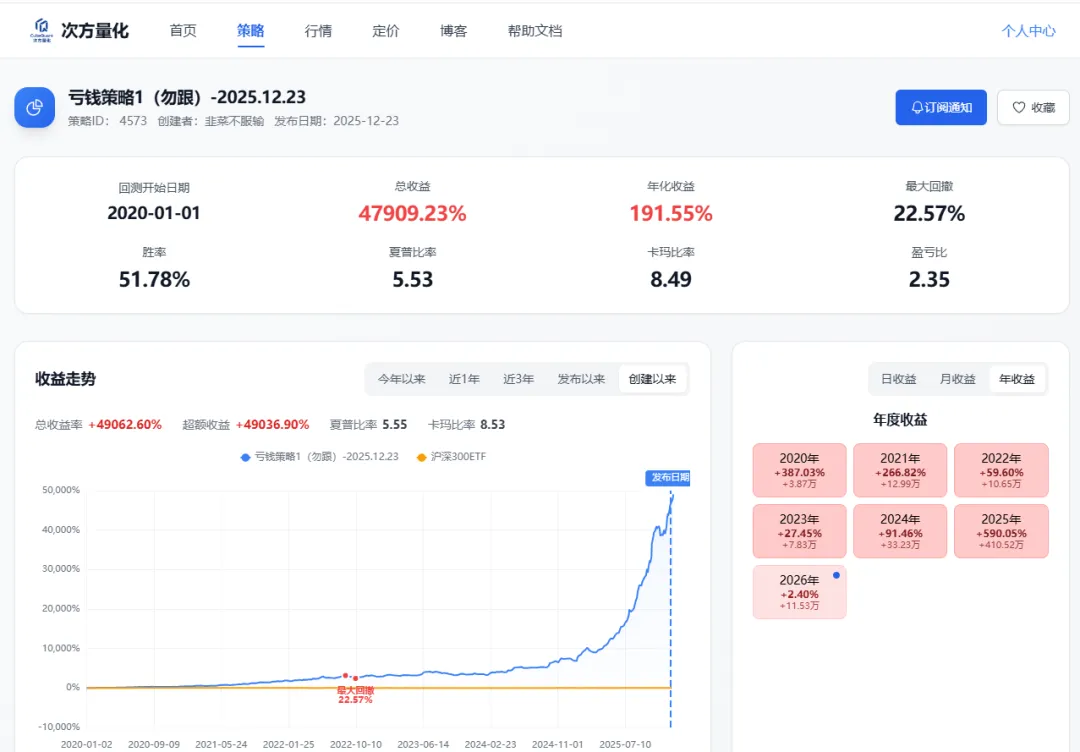Click the blue strategy pie chart icon
Screen dimensions: 1080x752
[x=35, y=107]
